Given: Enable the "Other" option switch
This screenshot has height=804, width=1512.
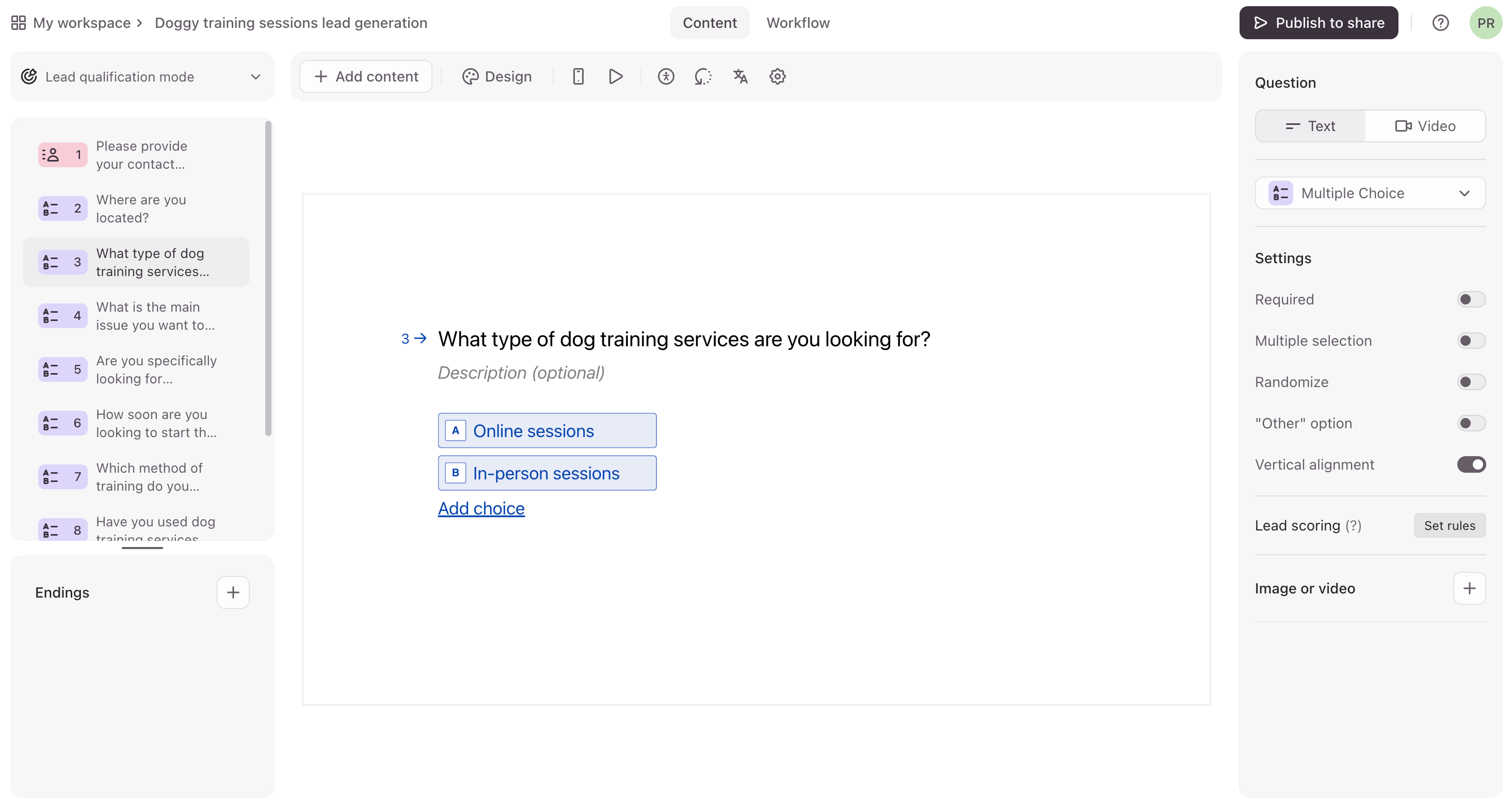Looking at the screenshot, I should click(x=1471, y=423).
